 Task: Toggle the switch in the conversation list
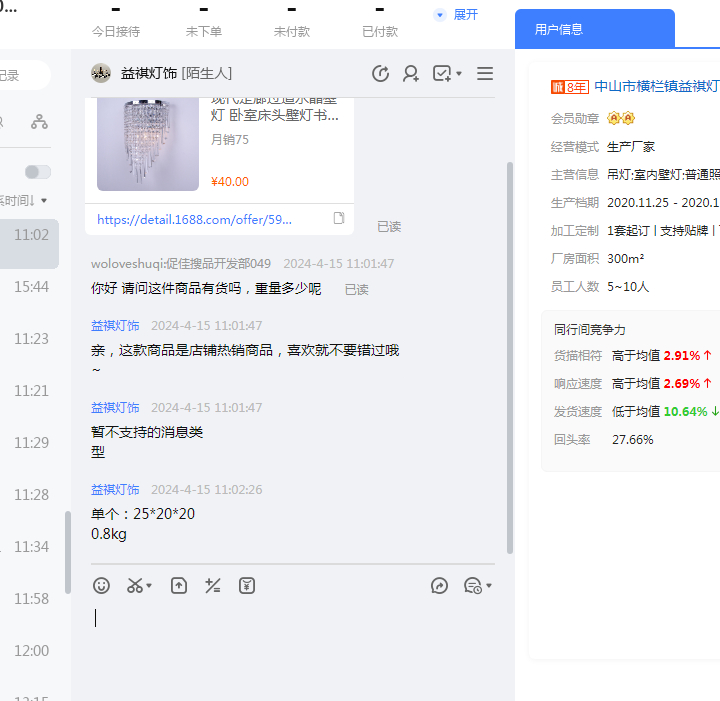(x=38, y=172)
